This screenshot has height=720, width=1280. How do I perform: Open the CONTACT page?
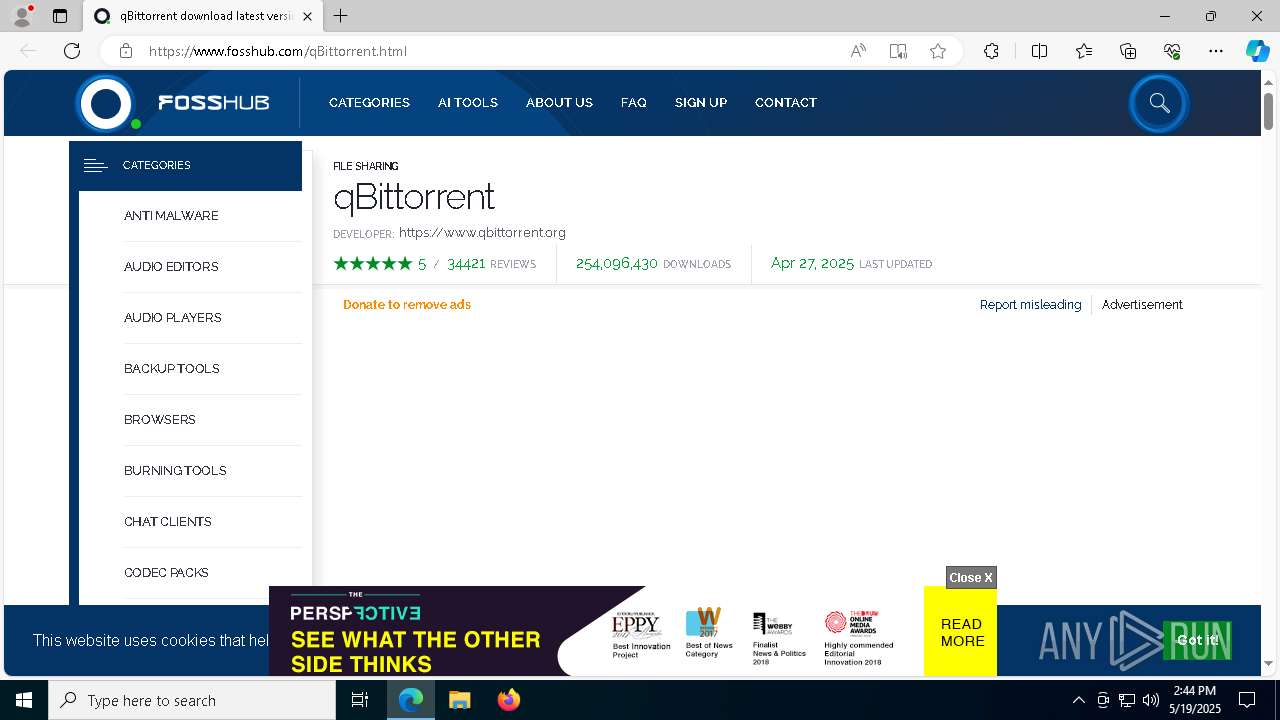[786, 103]
